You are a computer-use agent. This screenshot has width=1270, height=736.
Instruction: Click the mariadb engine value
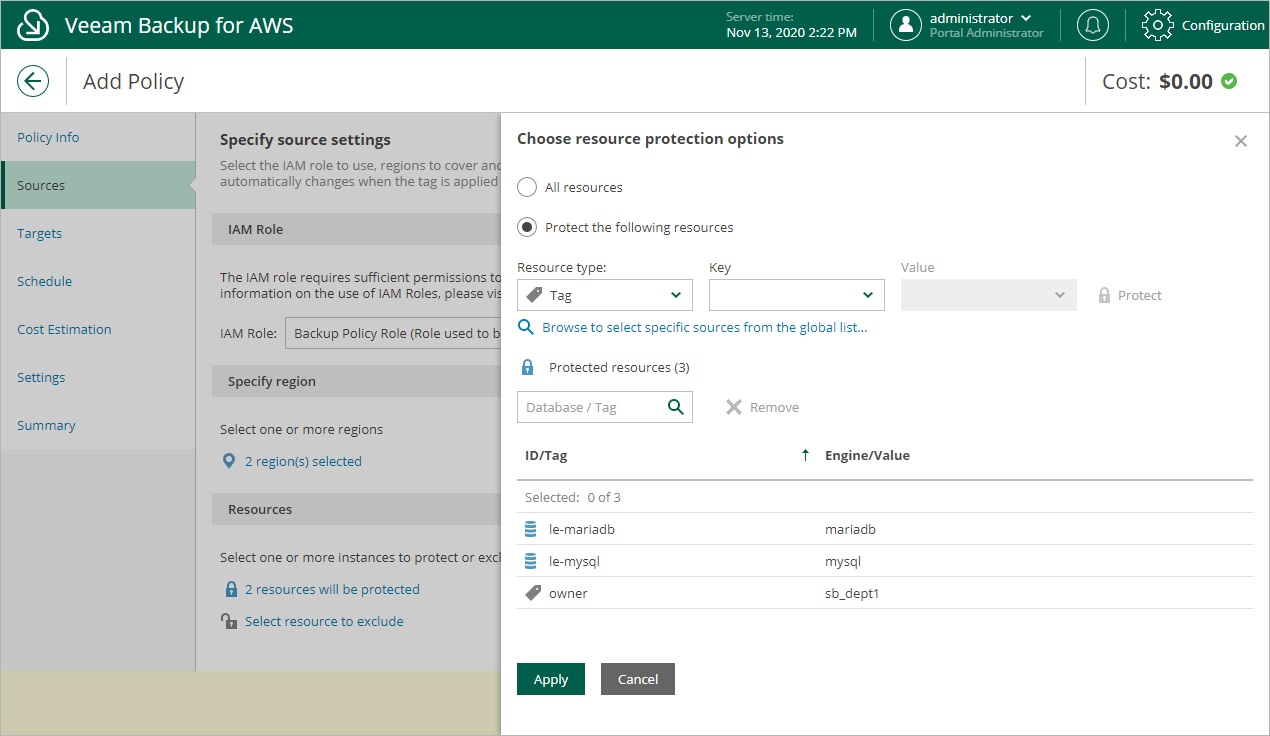[x=850, y=529]
